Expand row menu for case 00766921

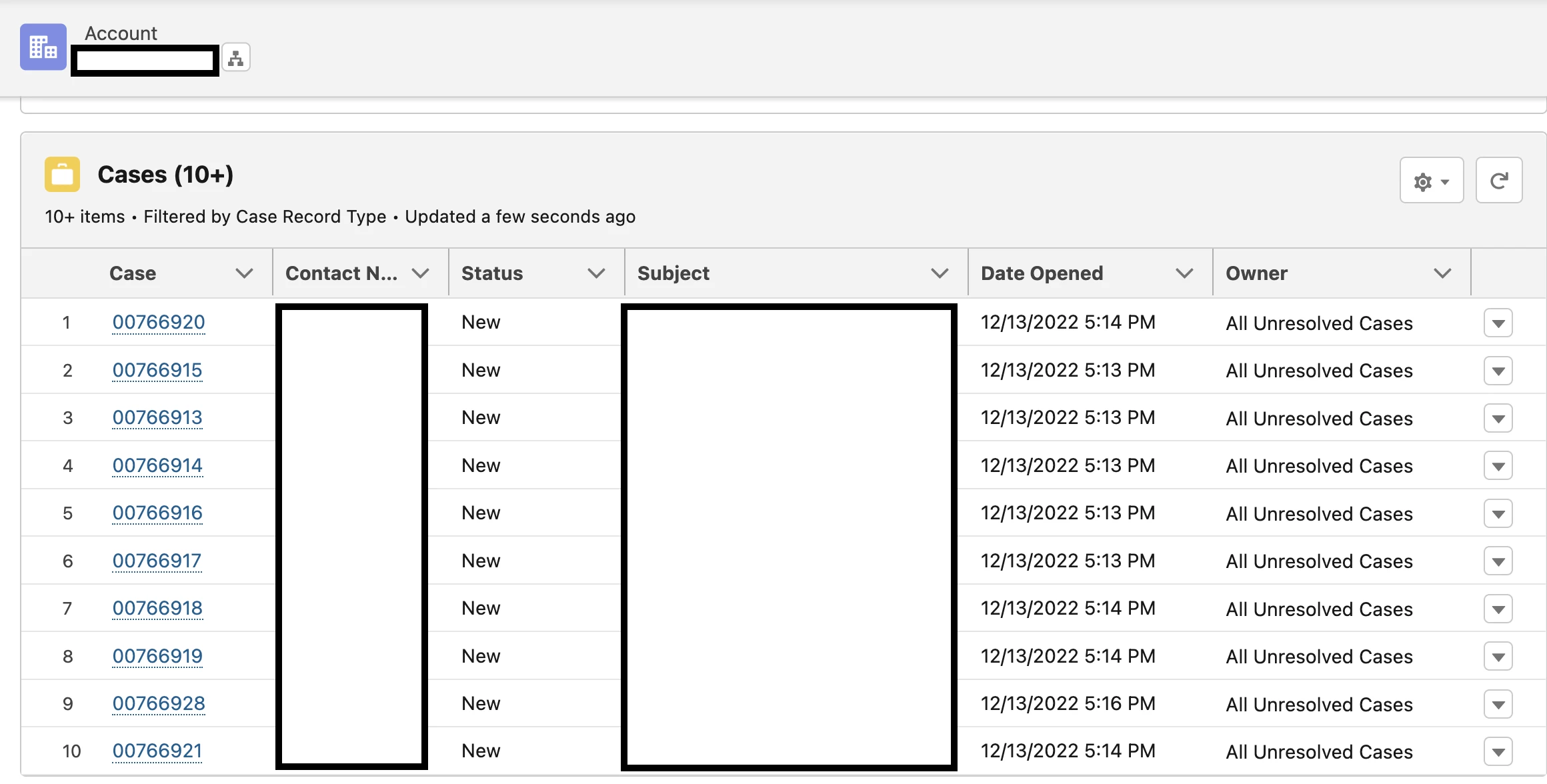coord(1498,752)
